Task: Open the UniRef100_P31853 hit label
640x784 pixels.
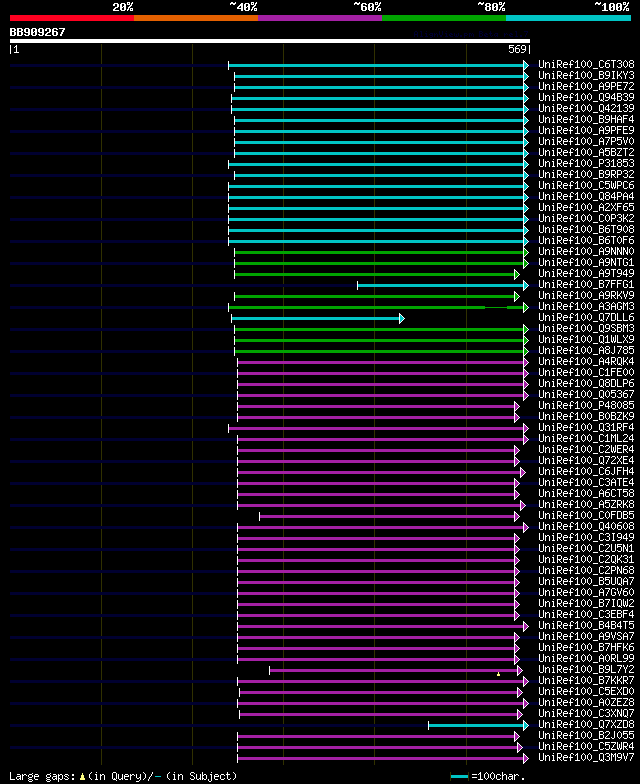Action: point(586,164)
